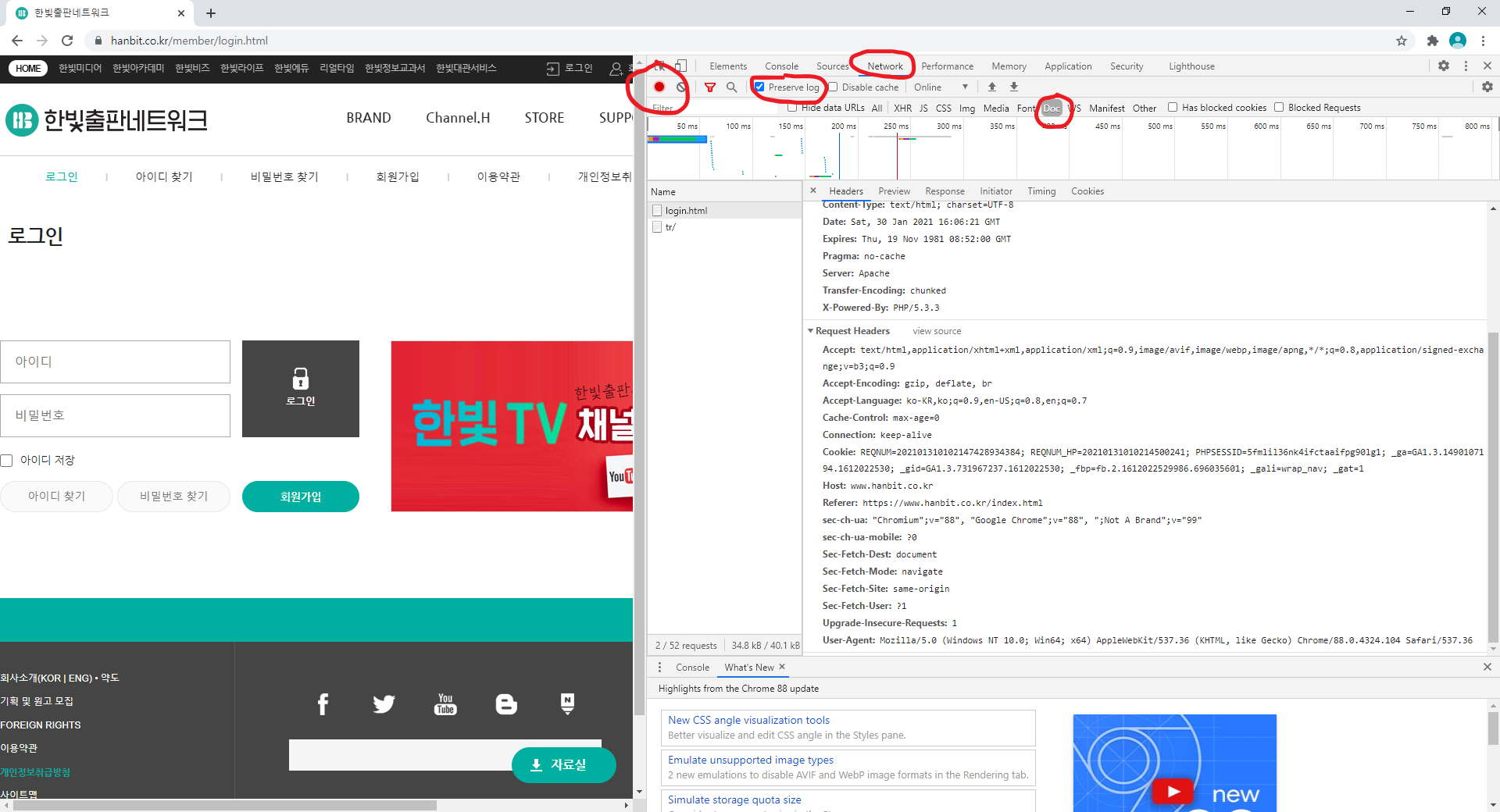Image resolution: width=1500 pixels, height=812 pixels.
Task: Click the dark 로그인 login button
Action: 301,389
